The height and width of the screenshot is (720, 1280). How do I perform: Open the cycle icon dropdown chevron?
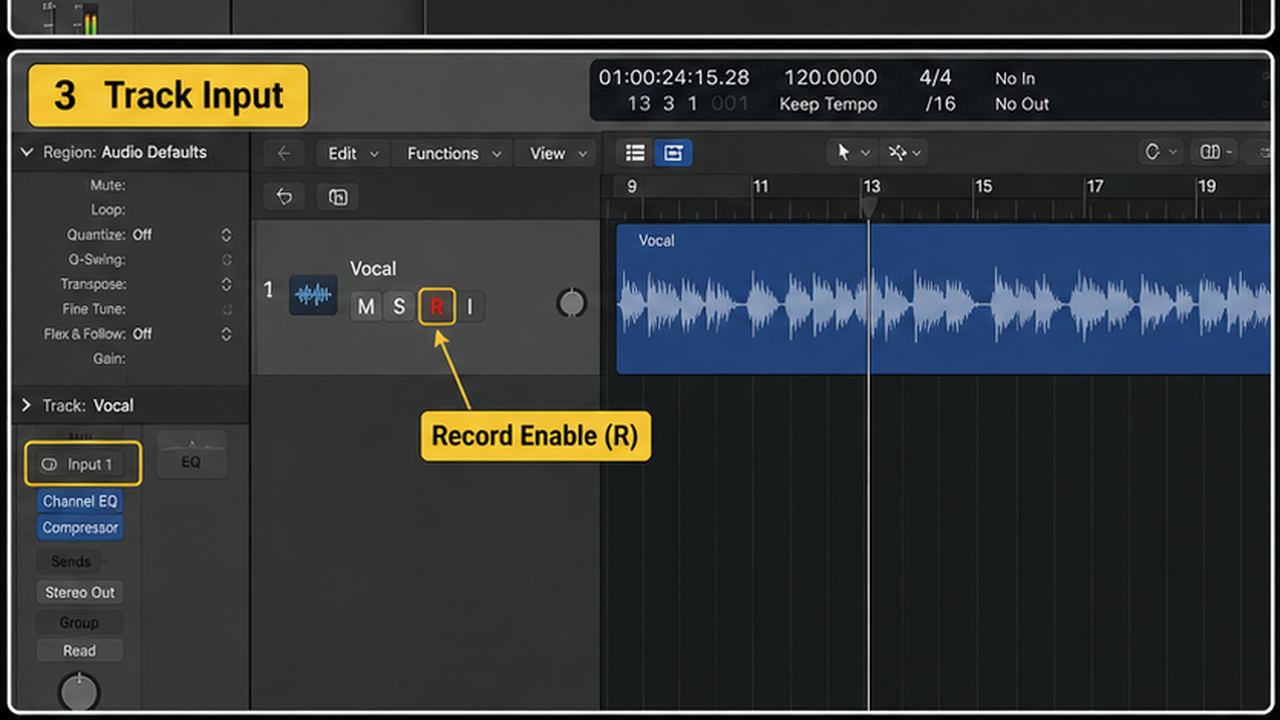coord(1173,153)
